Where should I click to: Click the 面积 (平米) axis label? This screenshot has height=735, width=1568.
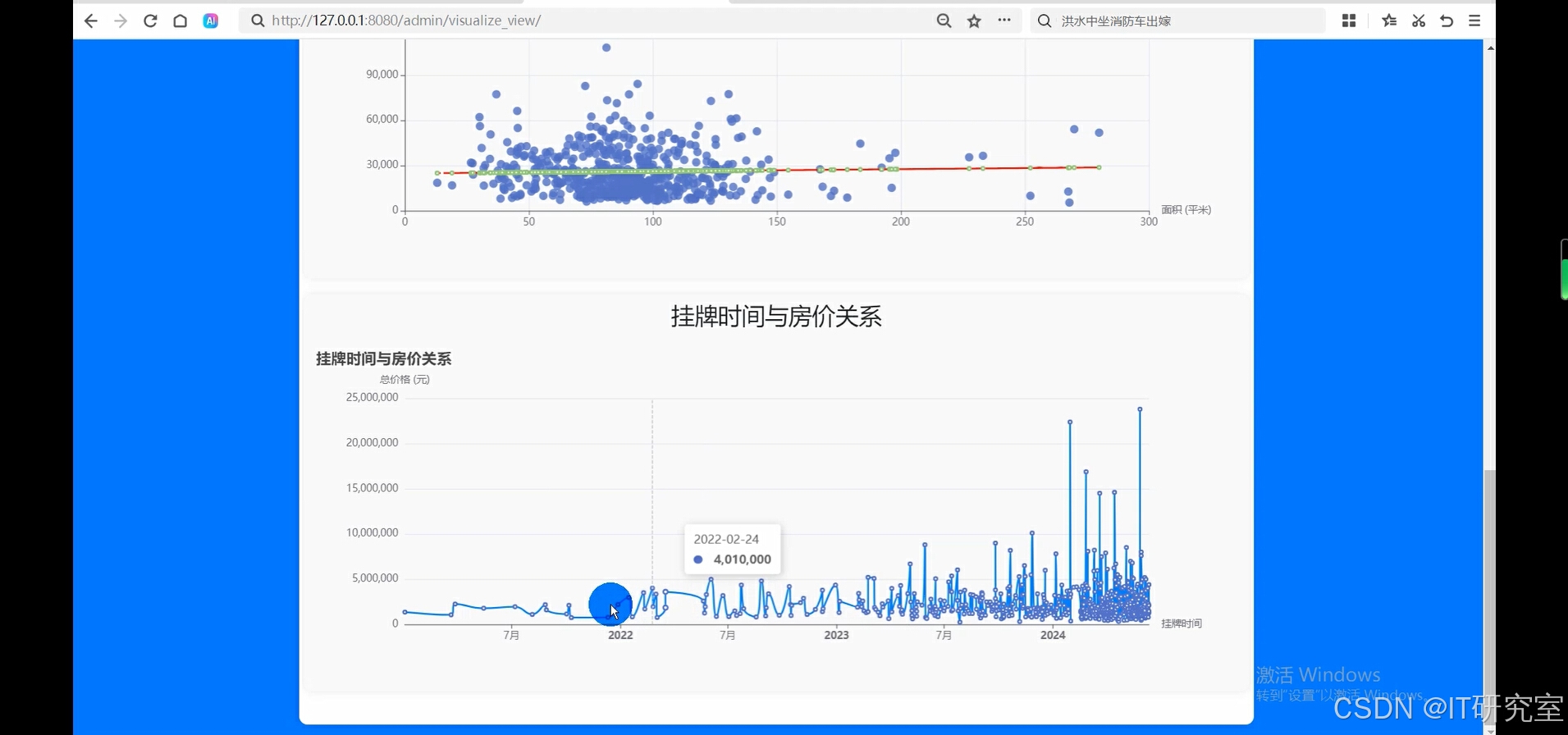tap(1186, 210)
